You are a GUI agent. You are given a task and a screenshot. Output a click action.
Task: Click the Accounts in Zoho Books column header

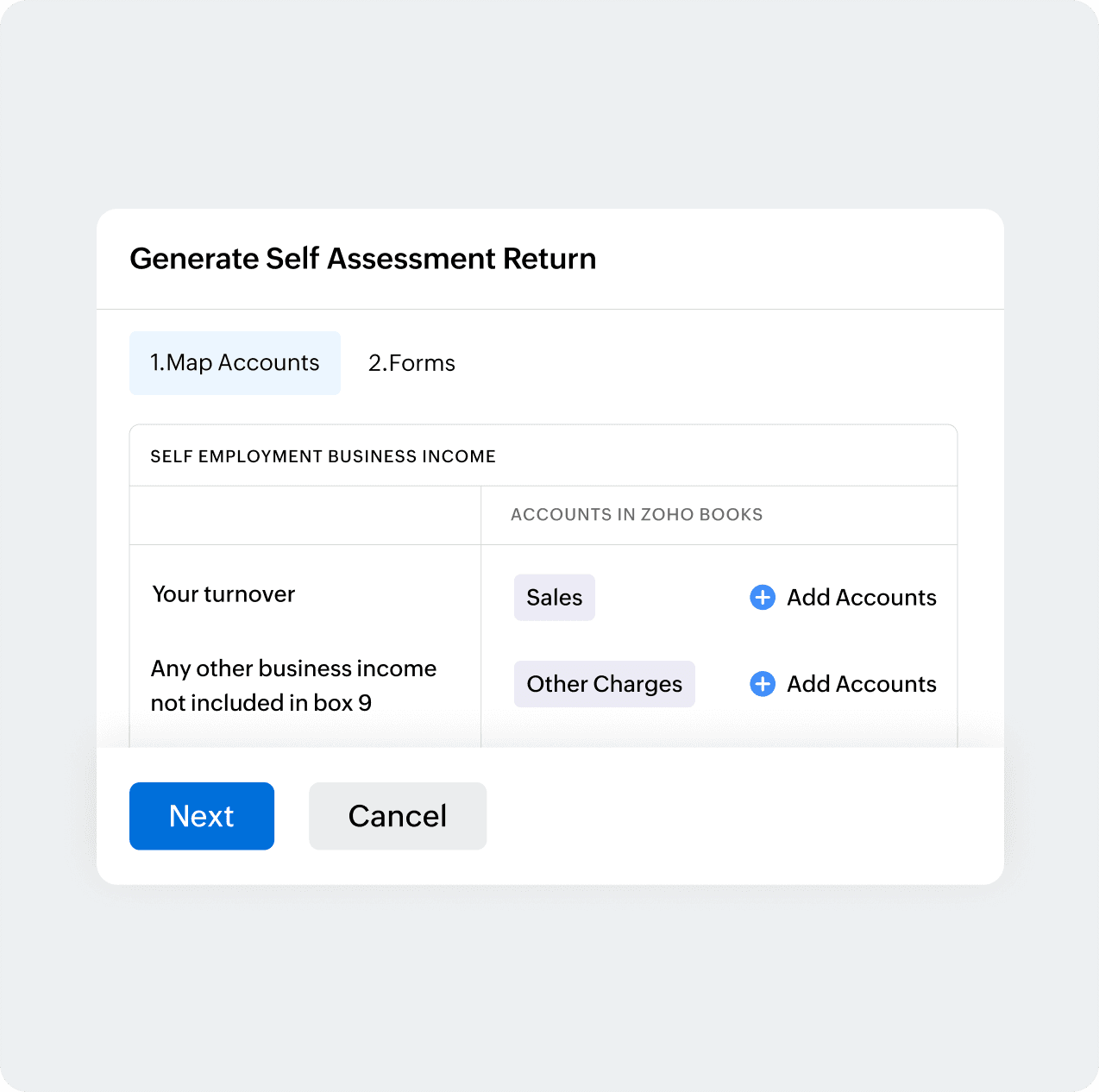point(637,515)
